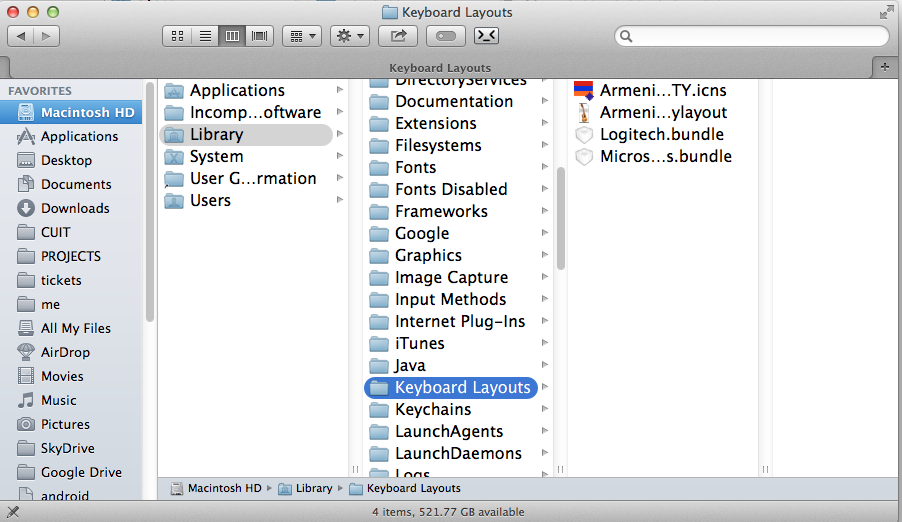Add a new tab with plus button
Screen dimensions: 902x522
(885, 67)
